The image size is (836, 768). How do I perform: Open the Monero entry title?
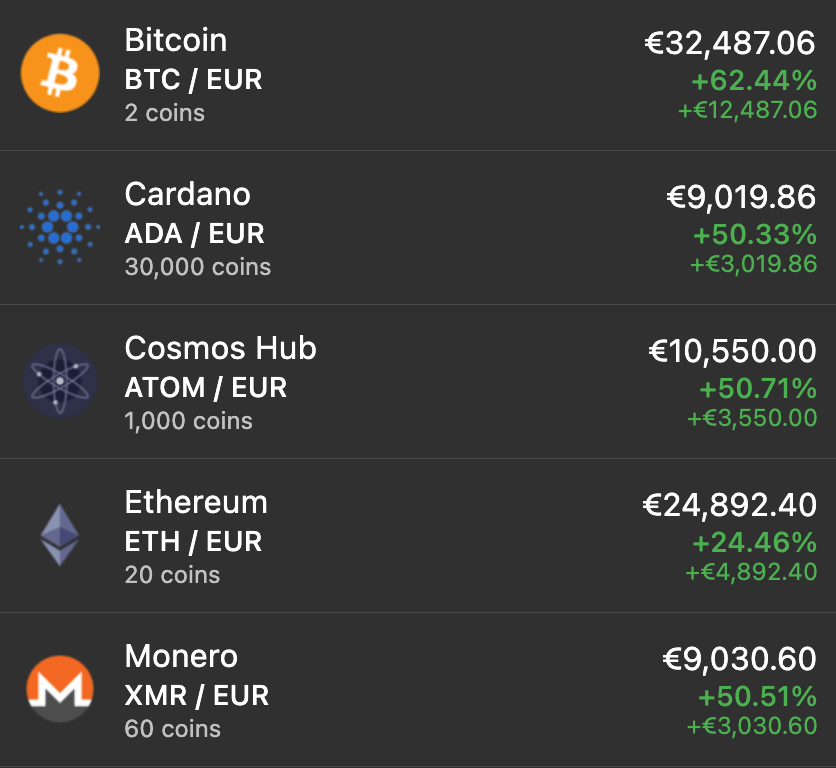click(x=181, y=657)
